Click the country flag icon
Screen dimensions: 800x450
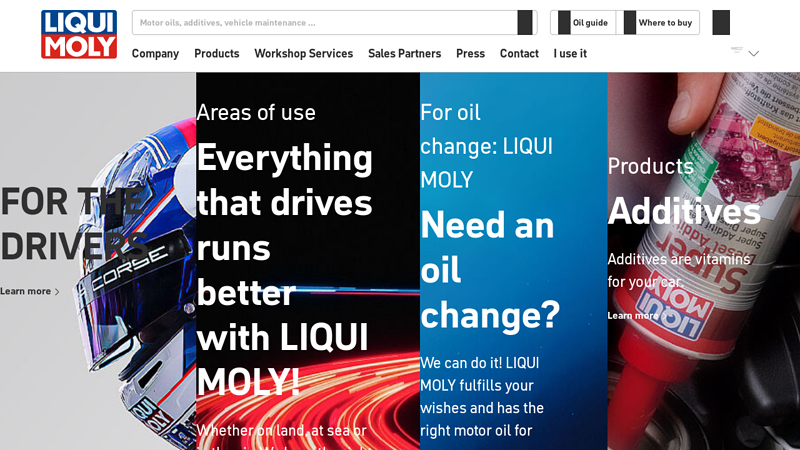(x=736, y=50)
